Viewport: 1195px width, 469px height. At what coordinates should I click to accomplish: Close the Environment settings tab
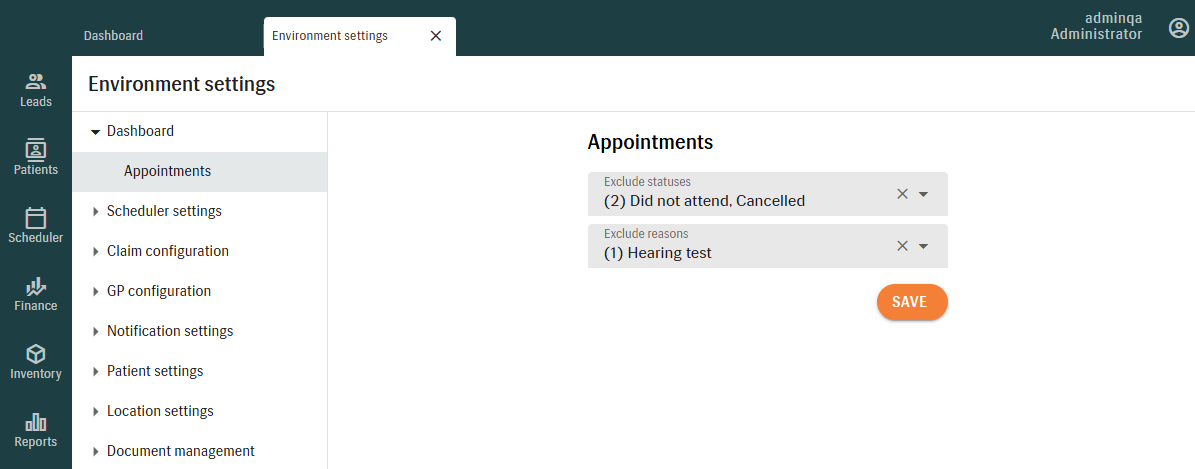435,36
